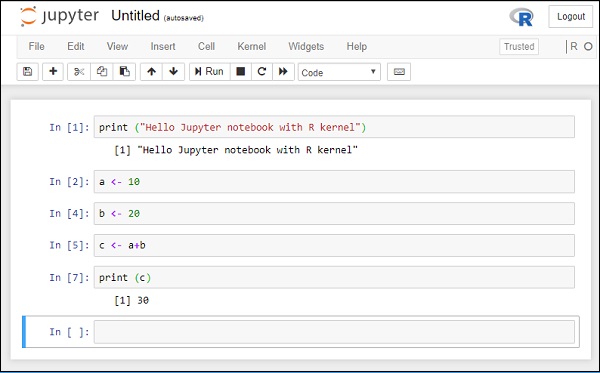Move selected cell up arrow
Screen dimensions: 600x373
(152, 72)
